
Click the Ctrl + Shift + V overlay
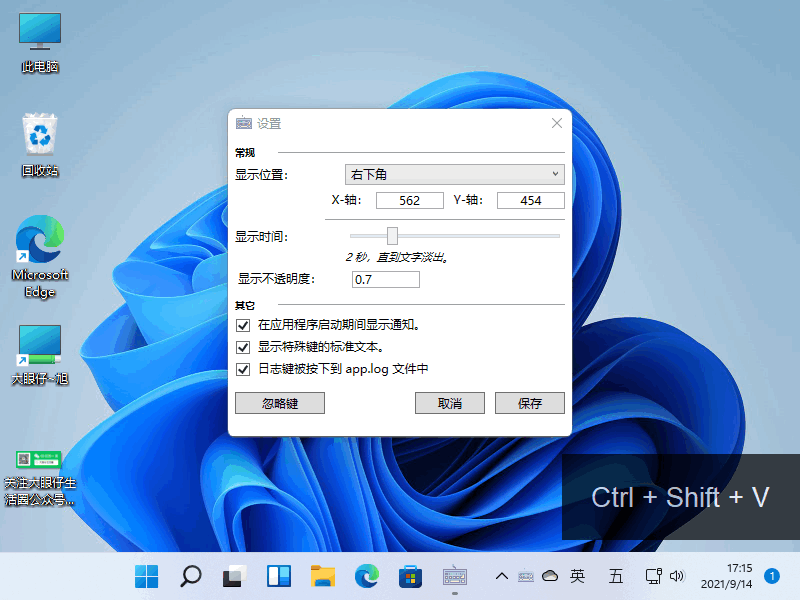681,497
